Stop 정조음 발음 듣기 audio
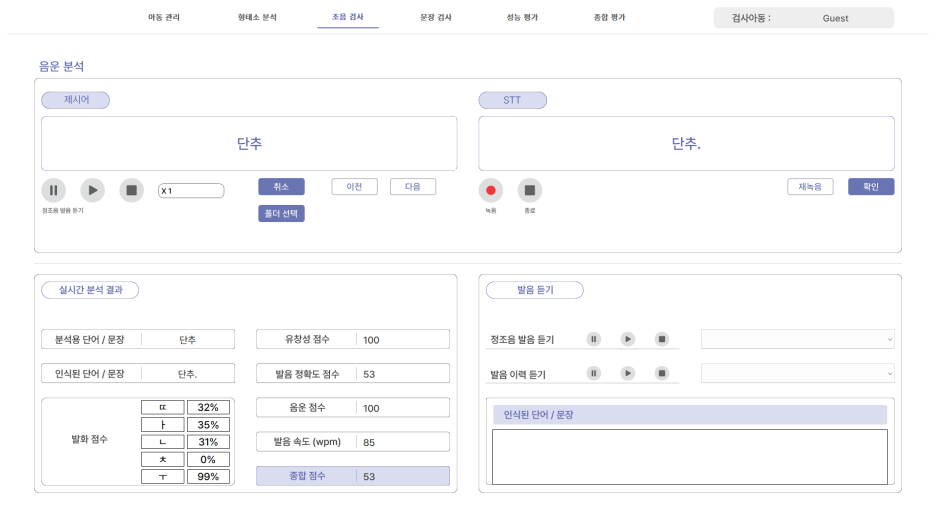 661,339
